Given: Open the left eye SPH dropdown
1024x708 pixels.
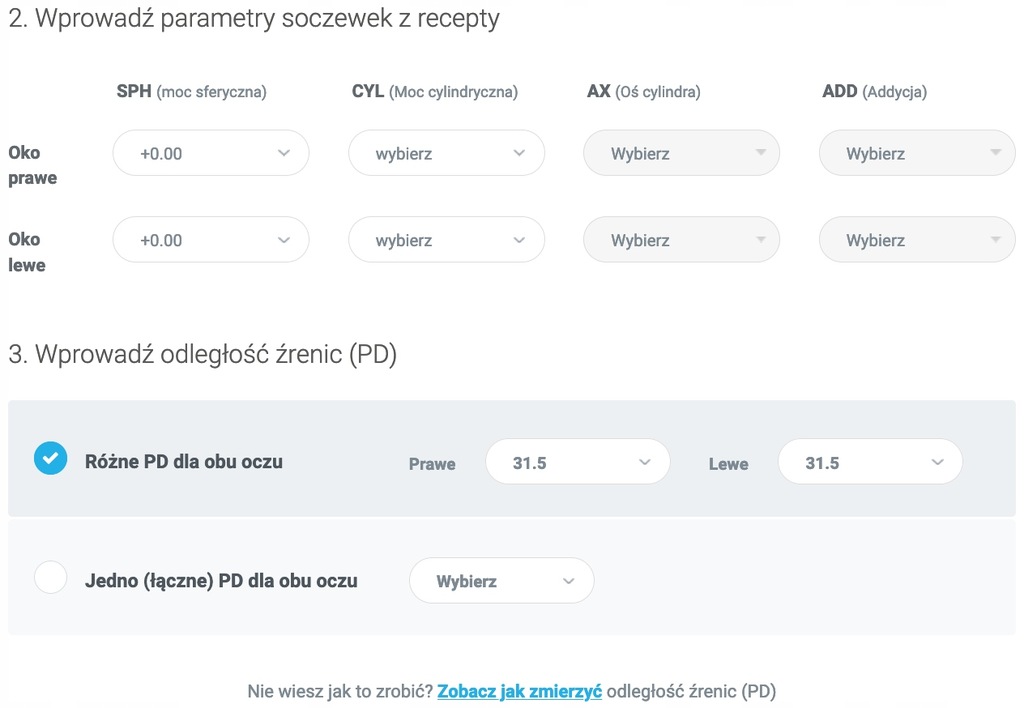Looking at the screenshot, I should (x=211, y=240).
